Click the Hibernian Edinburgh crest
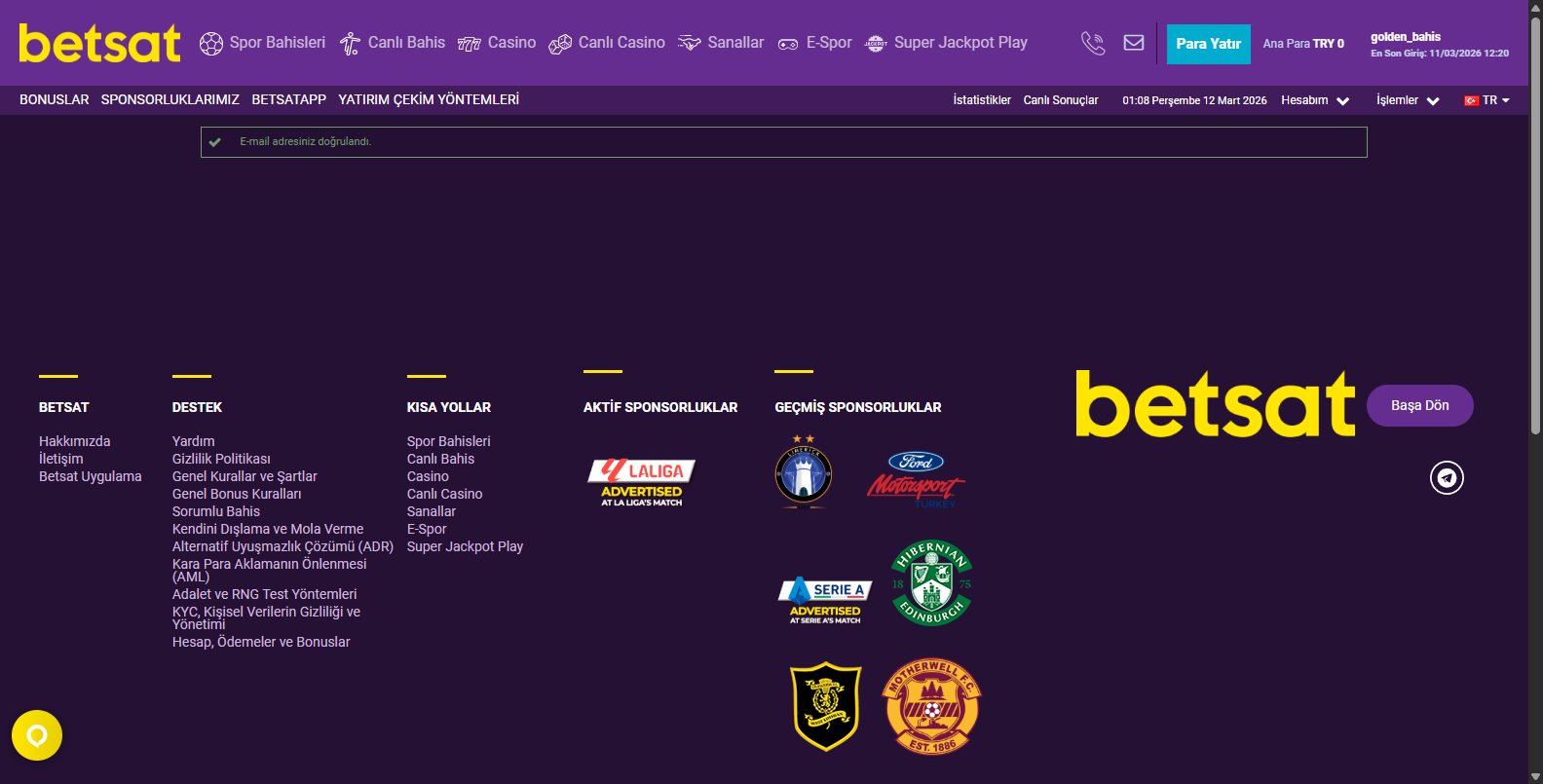This screenshot has height=784, width=1543. point(931,582)
